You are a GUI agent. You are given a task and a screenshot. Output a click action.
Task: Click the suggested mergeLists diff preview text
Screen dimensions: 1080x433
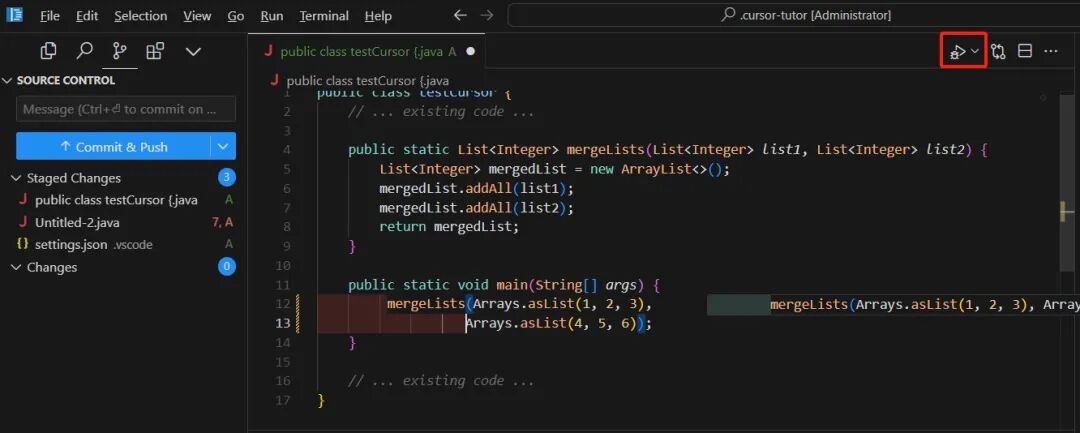[924, 304]
